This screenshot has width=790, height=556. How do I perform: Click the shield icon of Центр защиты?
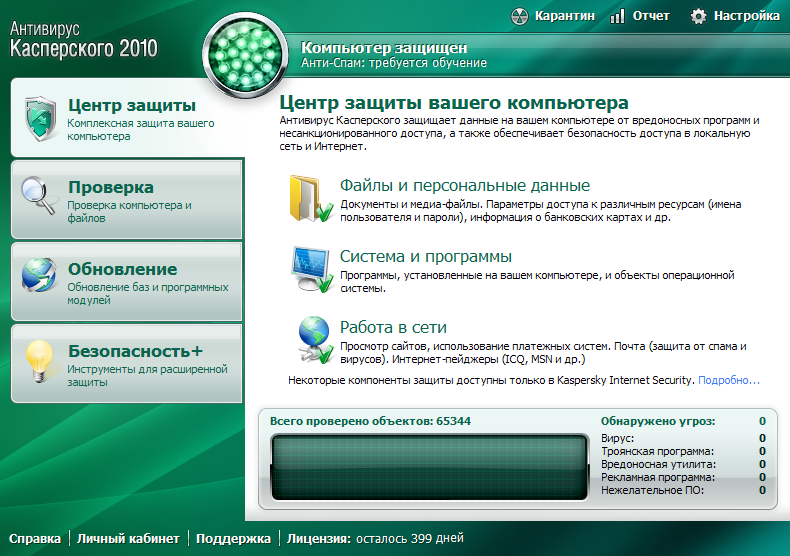coord(40,119)
